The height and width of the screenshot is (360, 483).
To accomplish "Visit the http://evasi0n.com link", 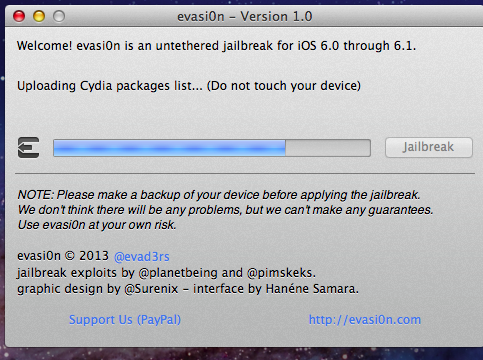I will point(365,319).
